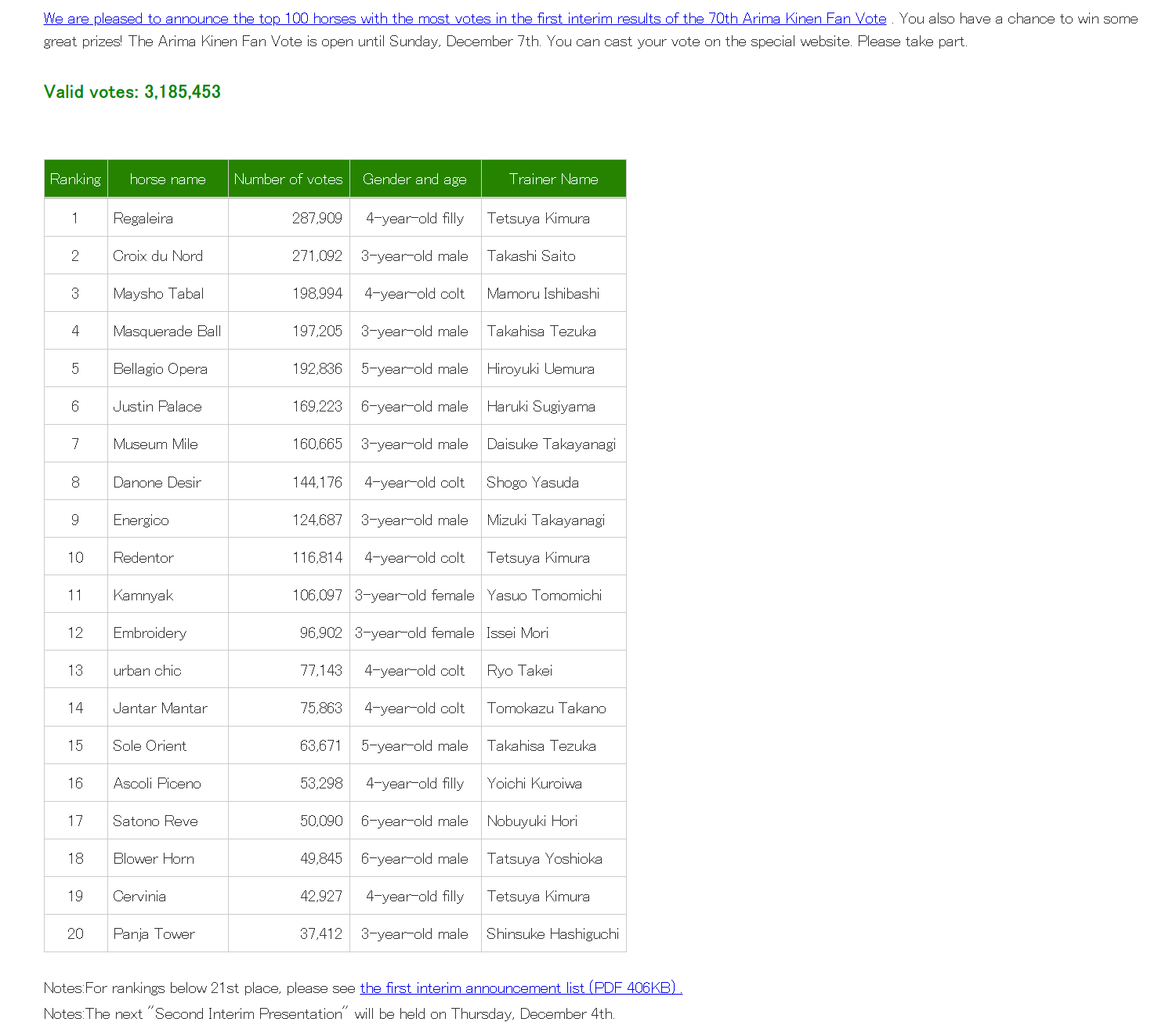
Task: Click vote count 96,902
Action: (321, 632)
